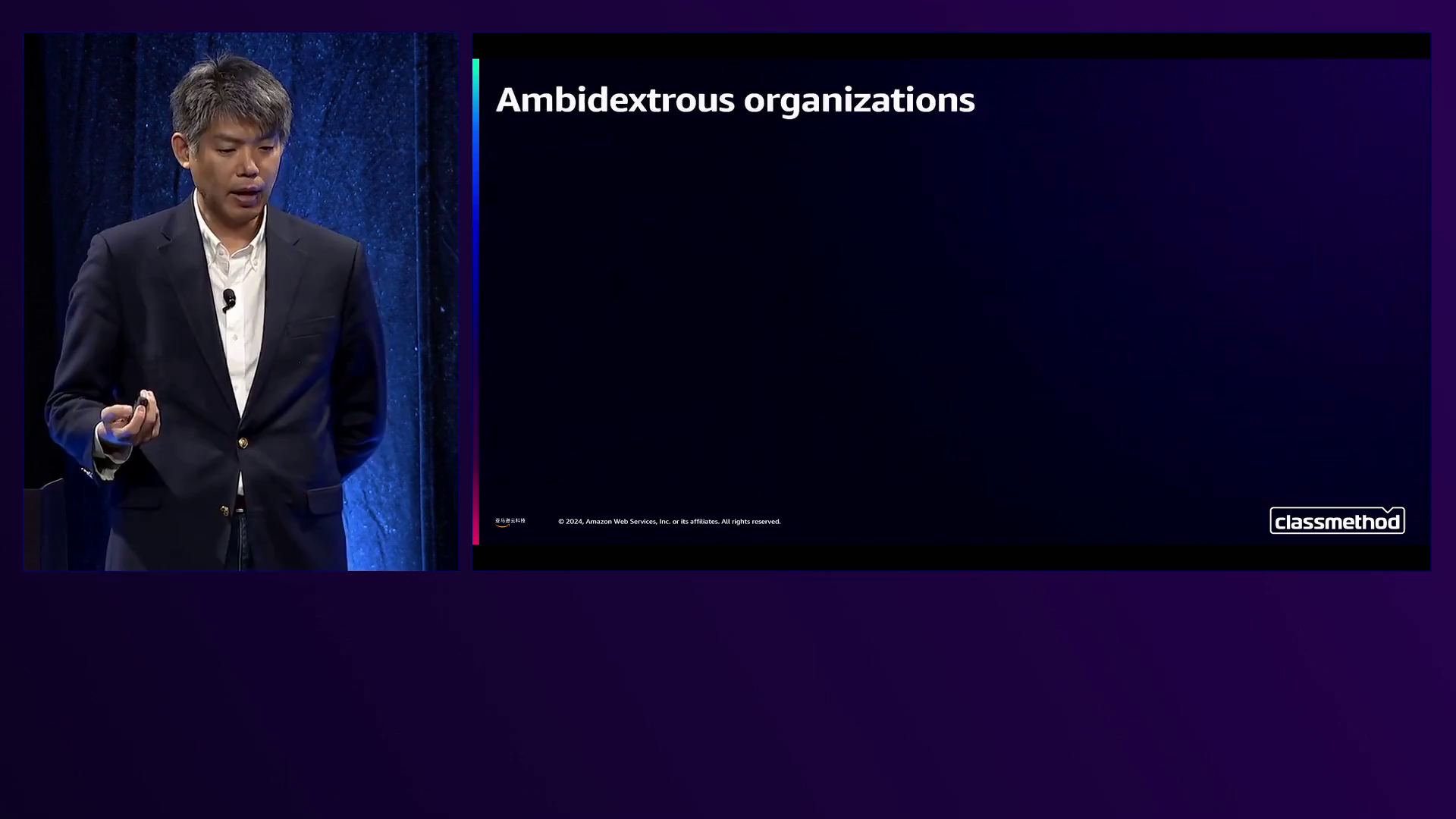Click the gradient color bar at slide's left edge
The image size is (1456, 819).
click(x=475, y=303)
